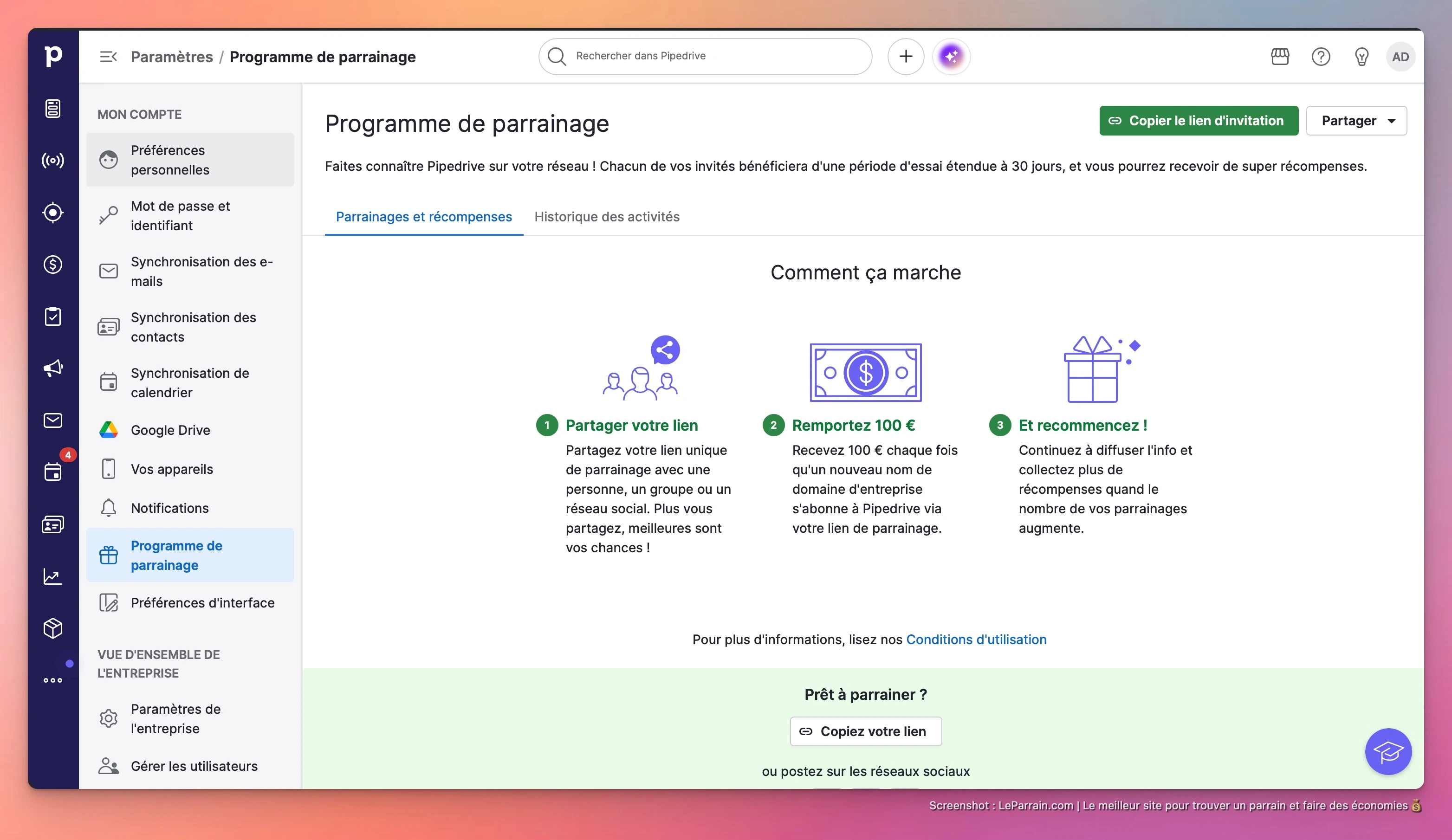Open the Deals pipeline icon in the sidebar
Image resolution: width=1452 pixels, height=840 pixels.
(53, 265)
